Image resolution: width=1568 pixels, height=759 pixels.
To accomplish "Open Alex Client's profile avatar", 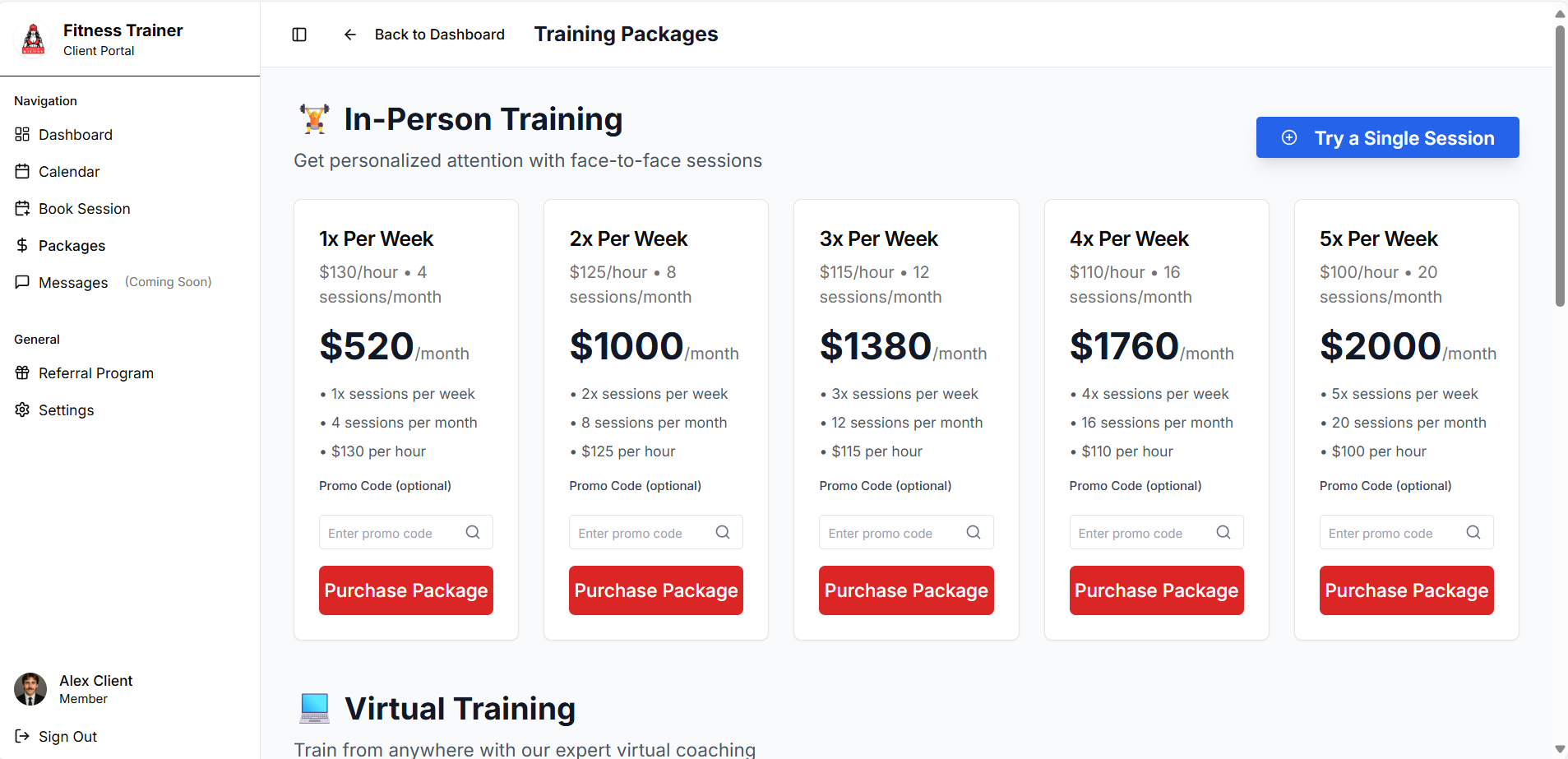I will coord(30,688).
